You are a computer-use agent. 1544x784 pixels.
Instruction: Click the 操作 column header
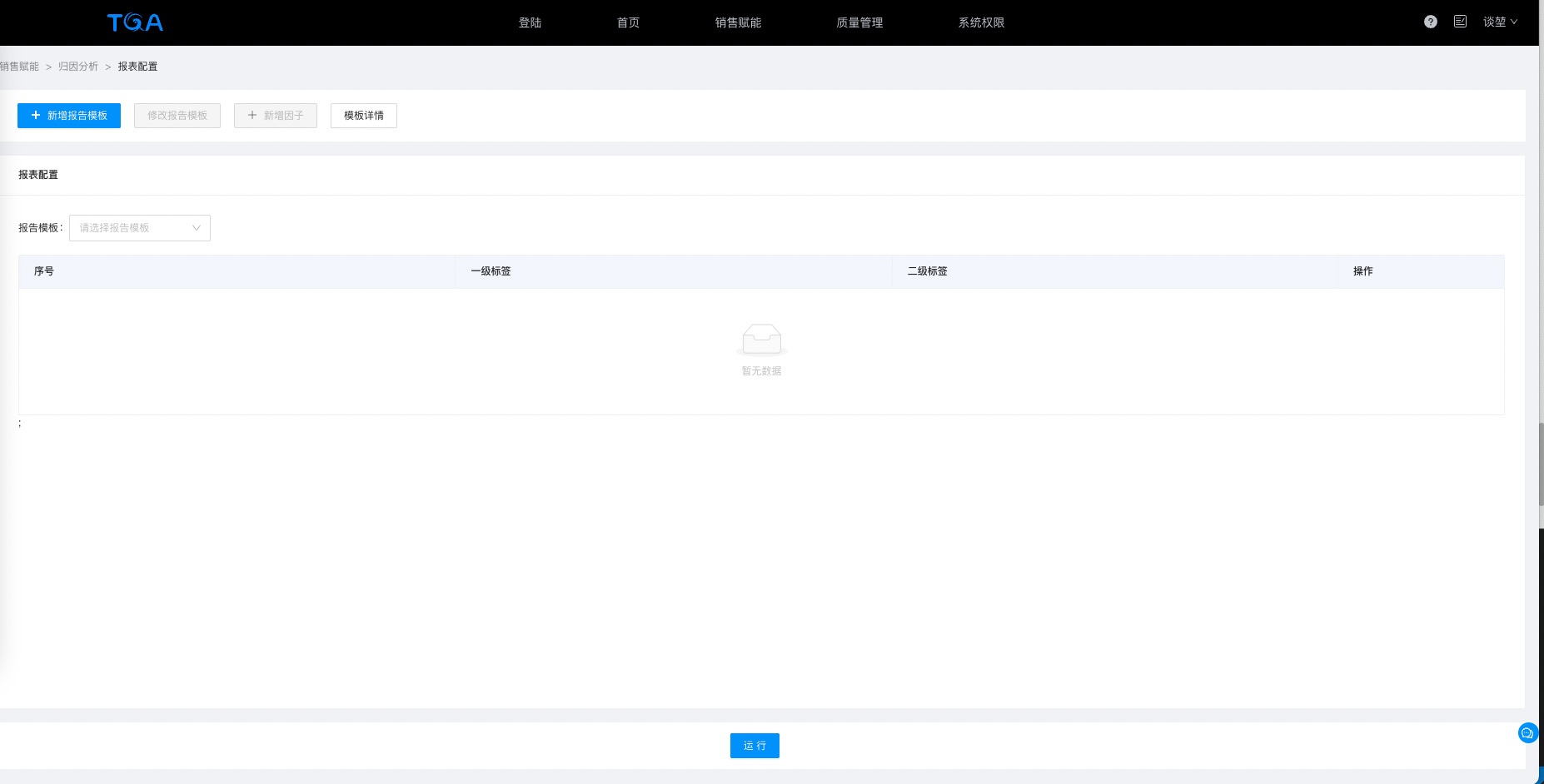click(x=1421, y=271)
